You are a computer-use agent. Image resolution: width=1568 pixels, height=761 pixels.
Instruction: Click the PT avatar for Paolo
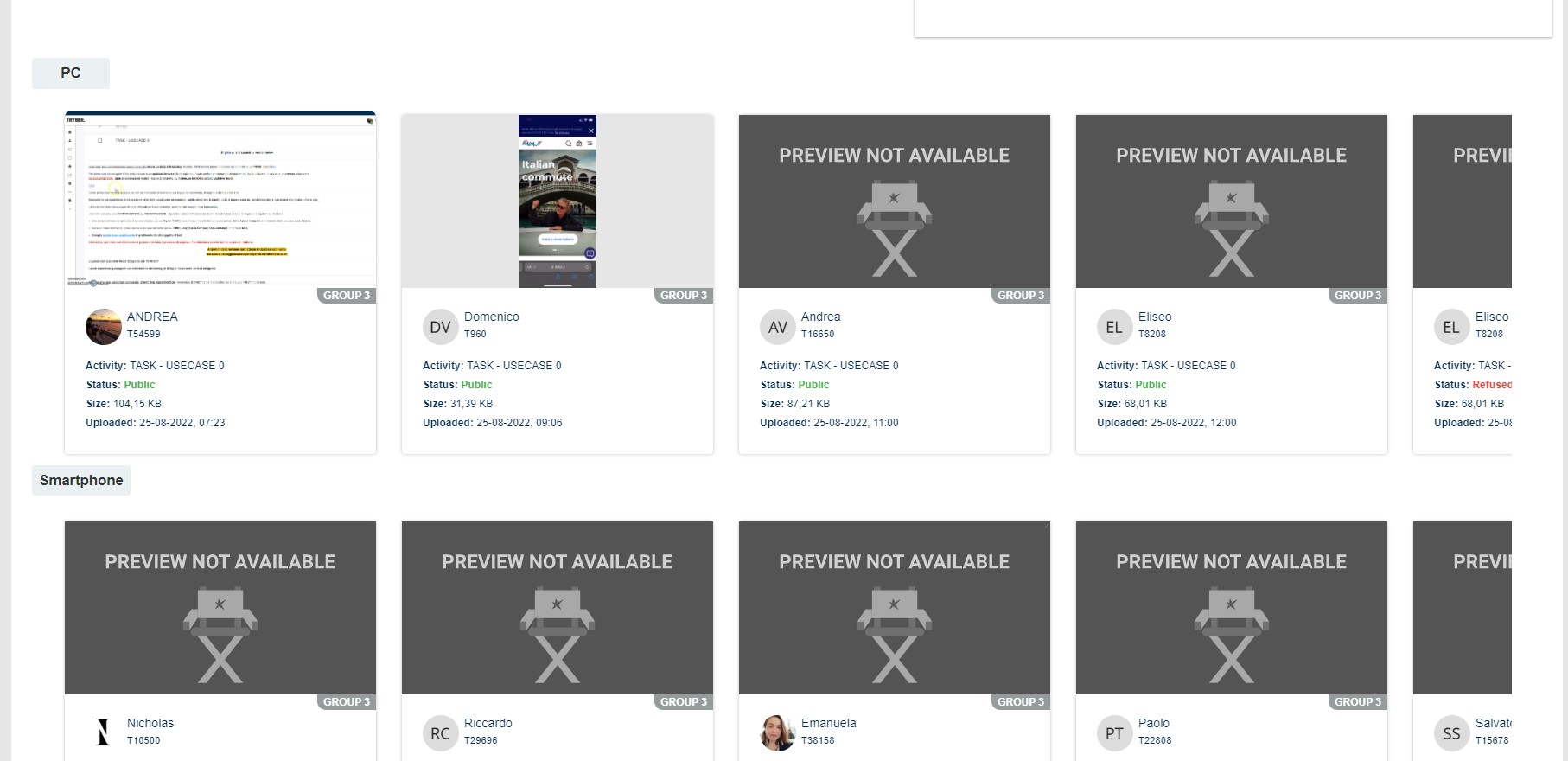point(1114,733)
